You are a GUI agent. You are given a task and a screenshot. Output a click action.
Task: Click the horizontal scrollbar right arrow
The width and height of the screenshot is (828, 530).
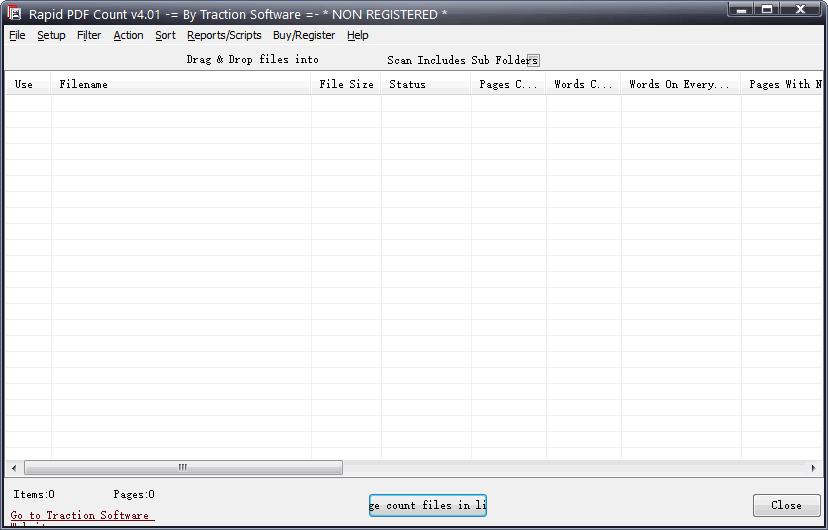[813, 468]
